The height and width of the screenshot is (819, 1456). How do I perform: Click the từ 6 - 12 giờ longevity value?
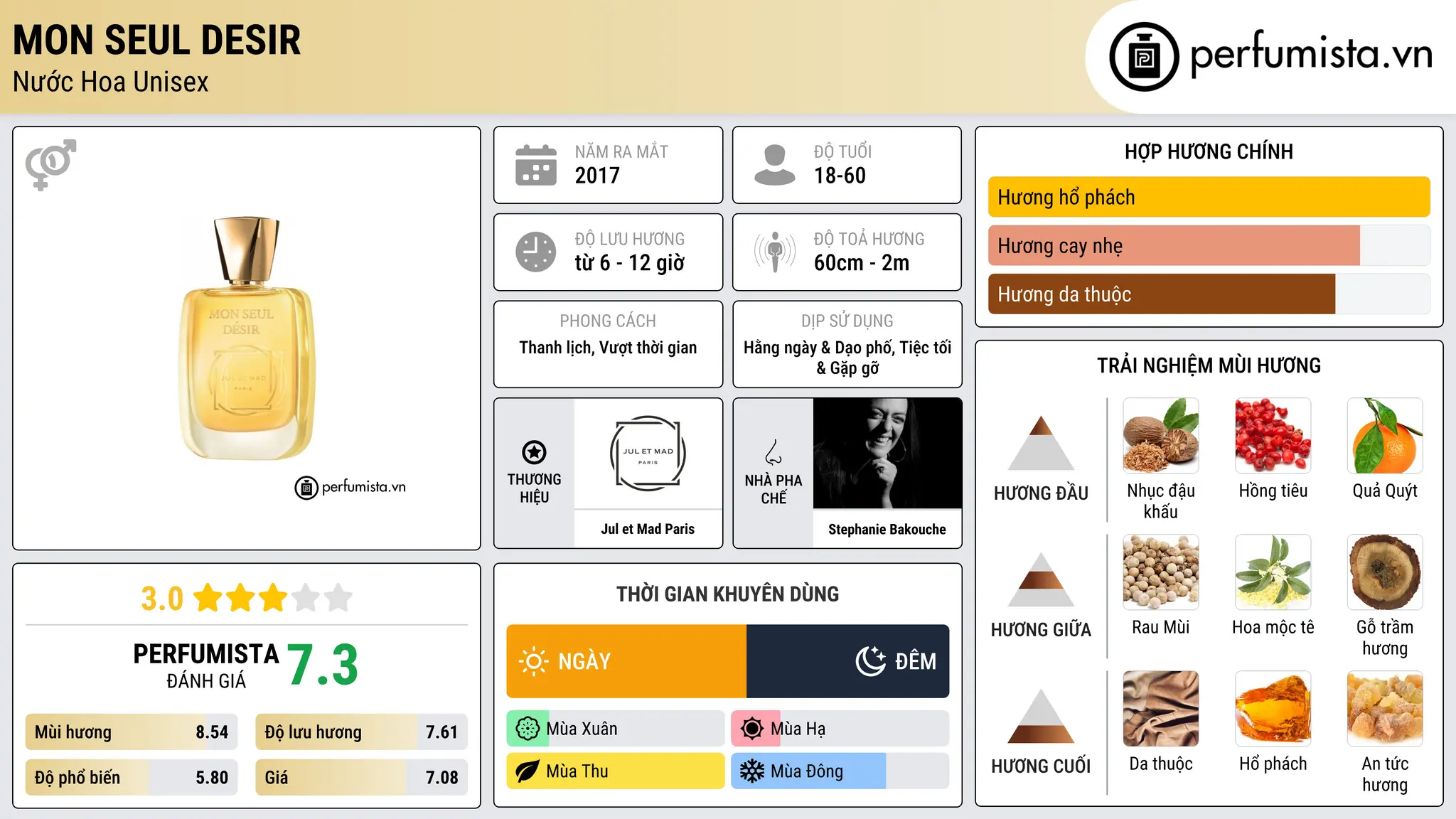click(x=629, y=263)
